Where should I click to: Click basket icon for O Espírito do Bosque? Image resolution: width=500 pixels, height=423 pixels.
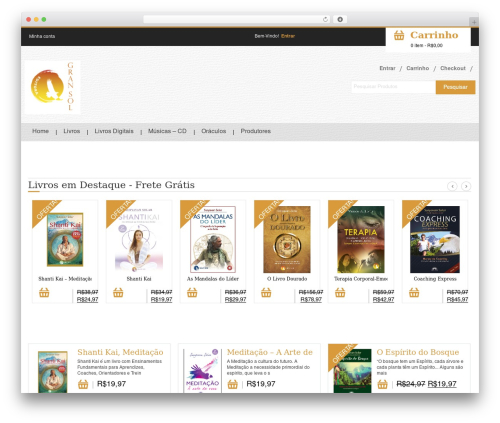[382, 384]
